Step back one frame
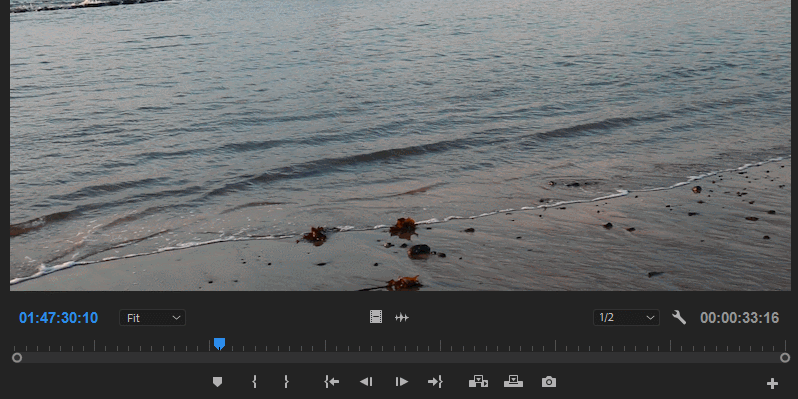The width and height of the screenshot is (798, 399). click(366, 382)
